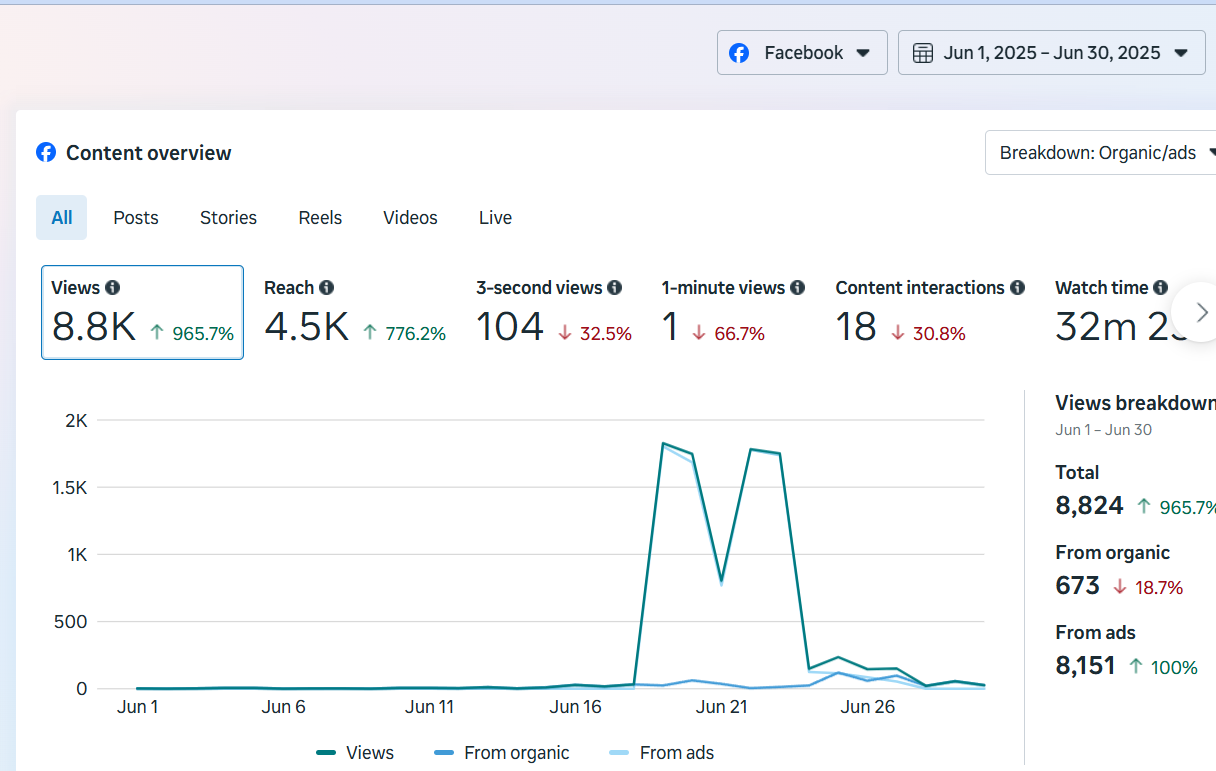The height and width of the screenshot is (771, 1216).
Task: Click the Watch time info icon
Action: [x=1160, y=288]
